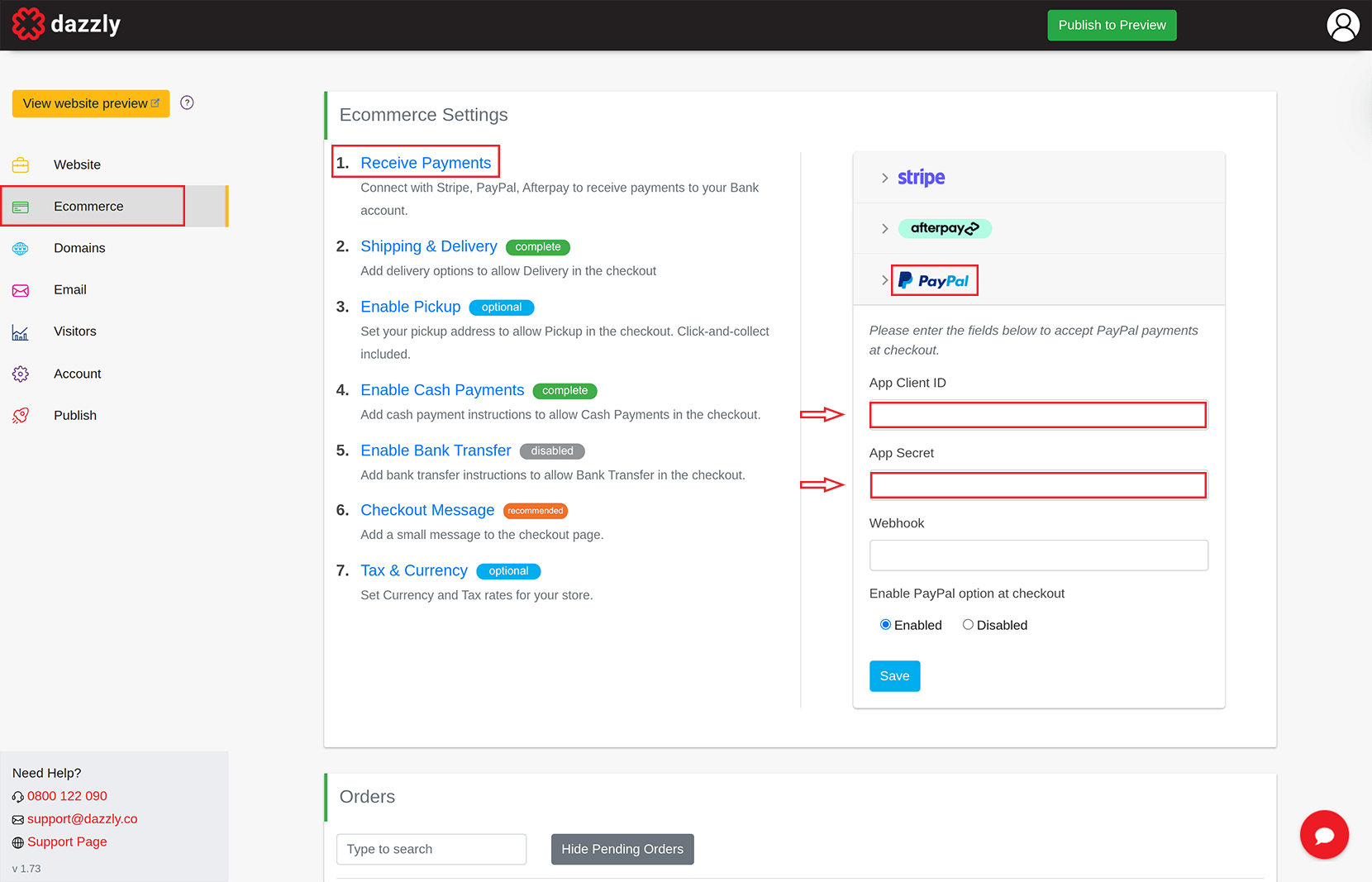The height and width of the screenshot is (882, 1372).
Task: Collapse the PayPal section chevron
Action: point(884,280)
